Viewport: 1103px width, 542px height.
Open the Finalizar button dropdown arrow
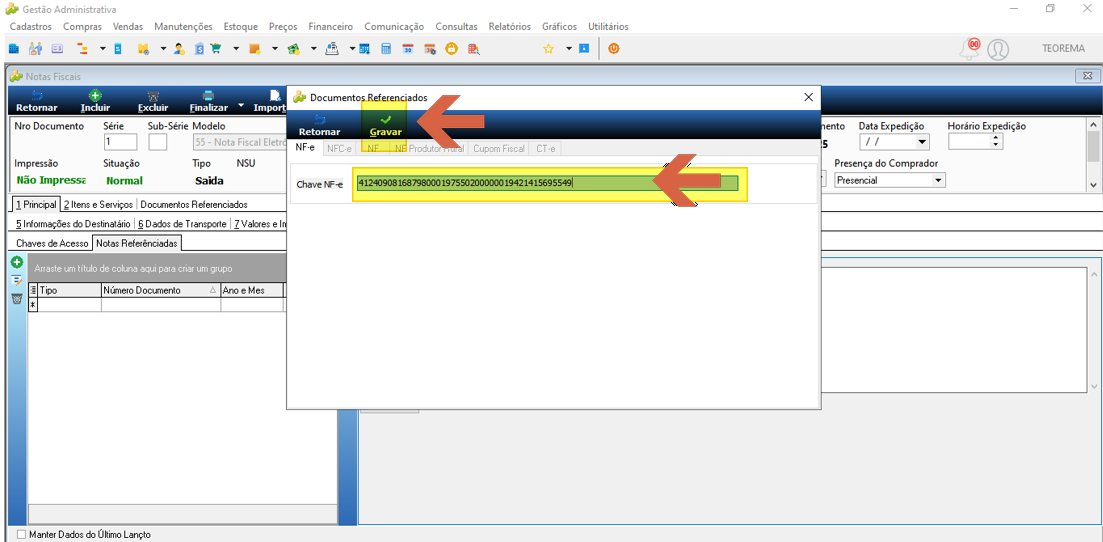[241, 106]
